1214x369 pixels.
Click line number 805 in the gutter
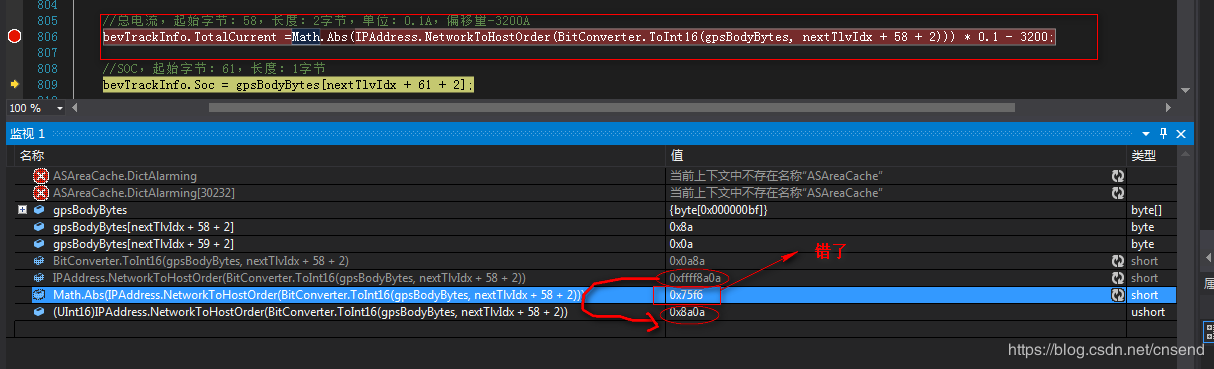coord(46,21)
